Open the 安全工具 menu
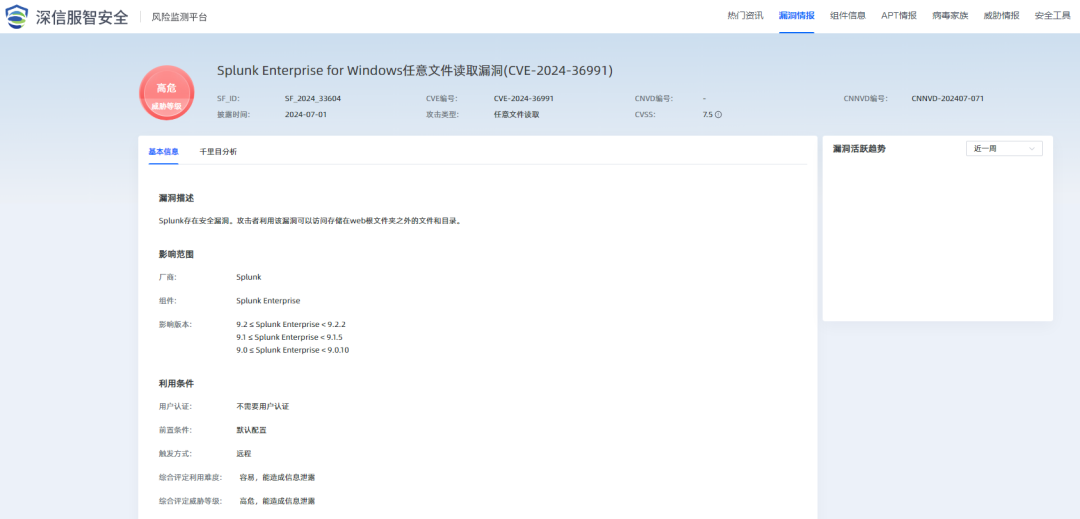The image size is (1080, 519). (x=1052, y=16)
